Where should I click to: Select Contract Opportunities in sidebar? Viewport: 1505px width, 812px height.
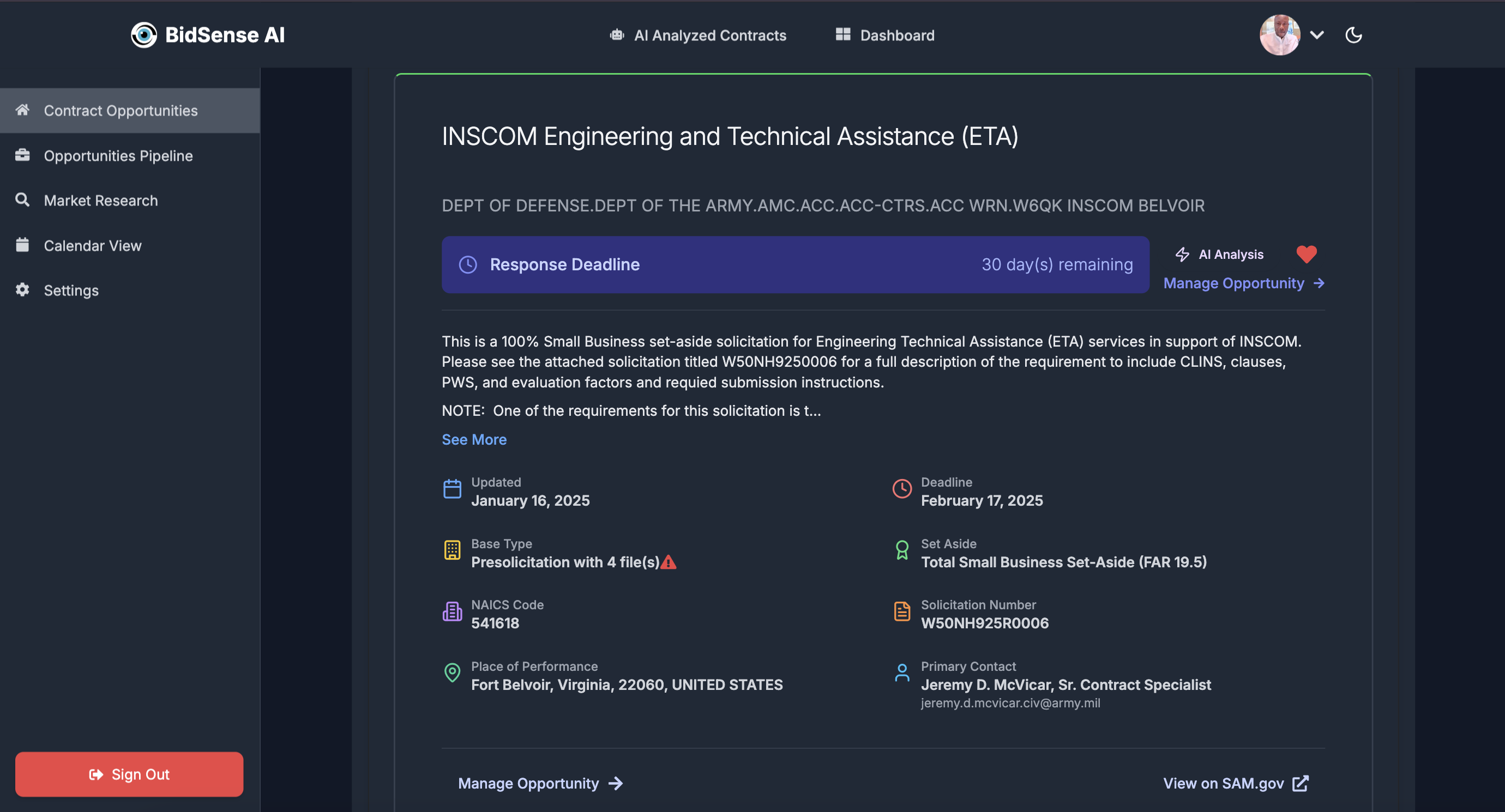[121, 110]
